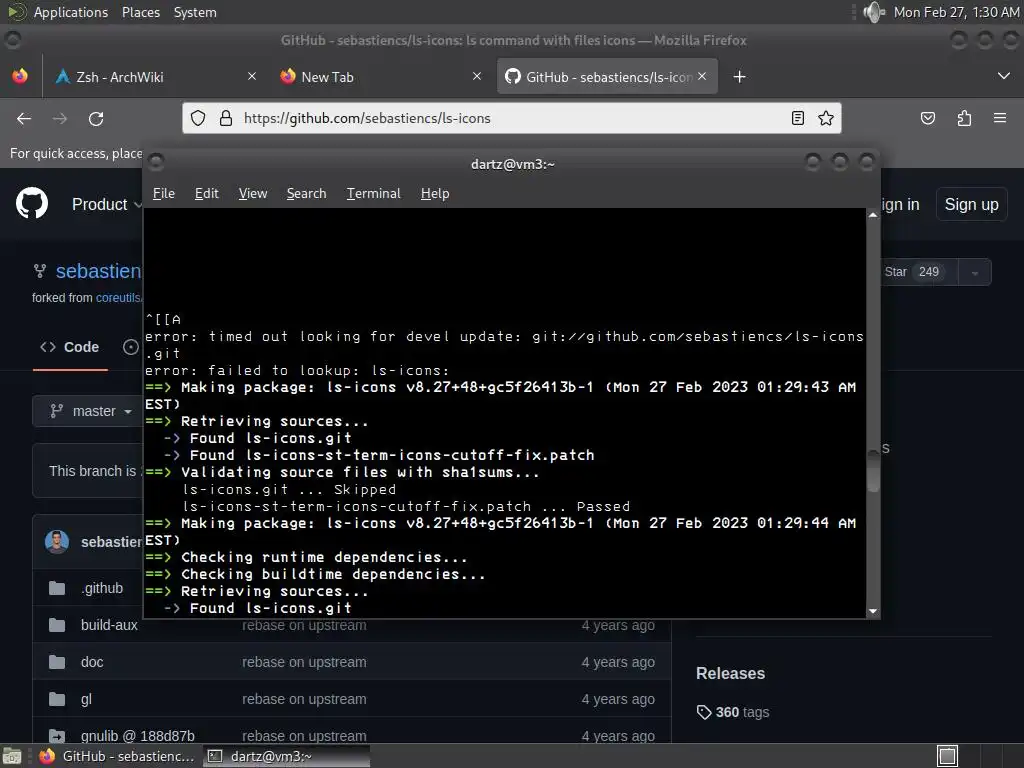Open Firefox hamburger application menu
The height and width of the screenshot is (768, 1024).
pos(1000,118)
